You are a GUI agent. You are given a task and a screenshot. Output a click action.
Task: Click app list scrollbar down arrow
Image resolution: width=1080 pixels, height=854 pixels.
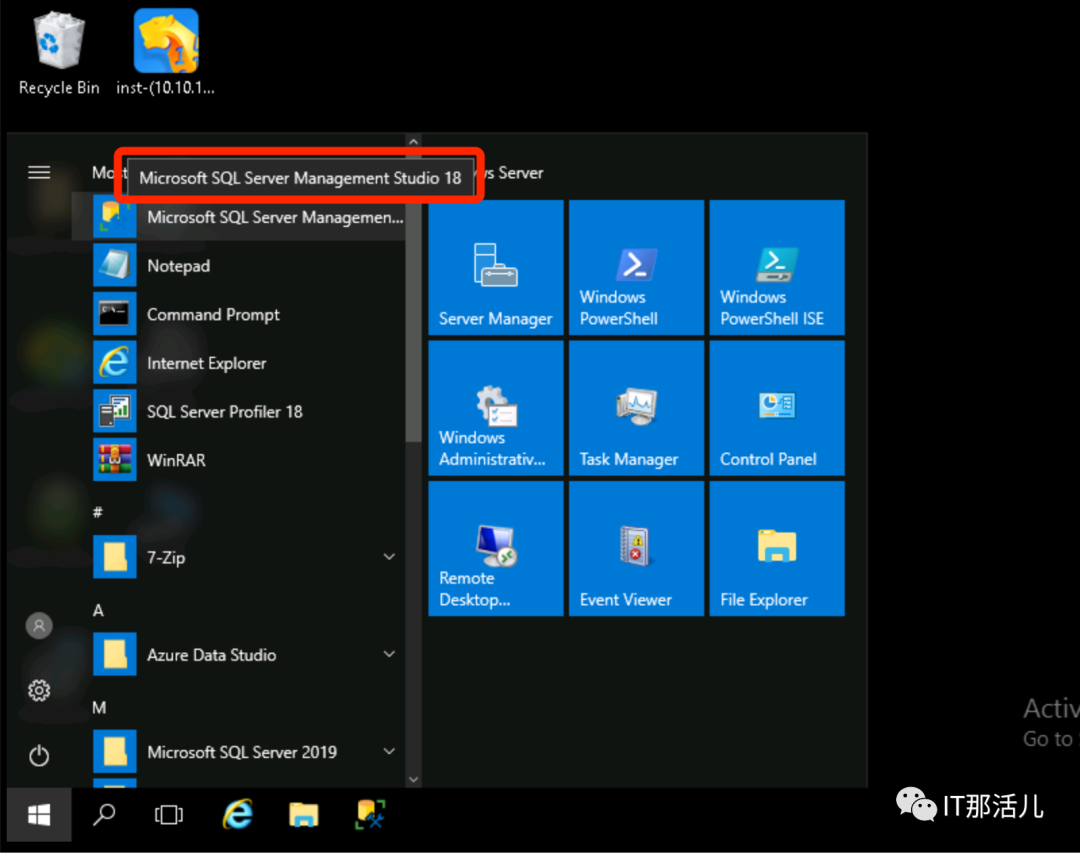click(x=413, y=780)
